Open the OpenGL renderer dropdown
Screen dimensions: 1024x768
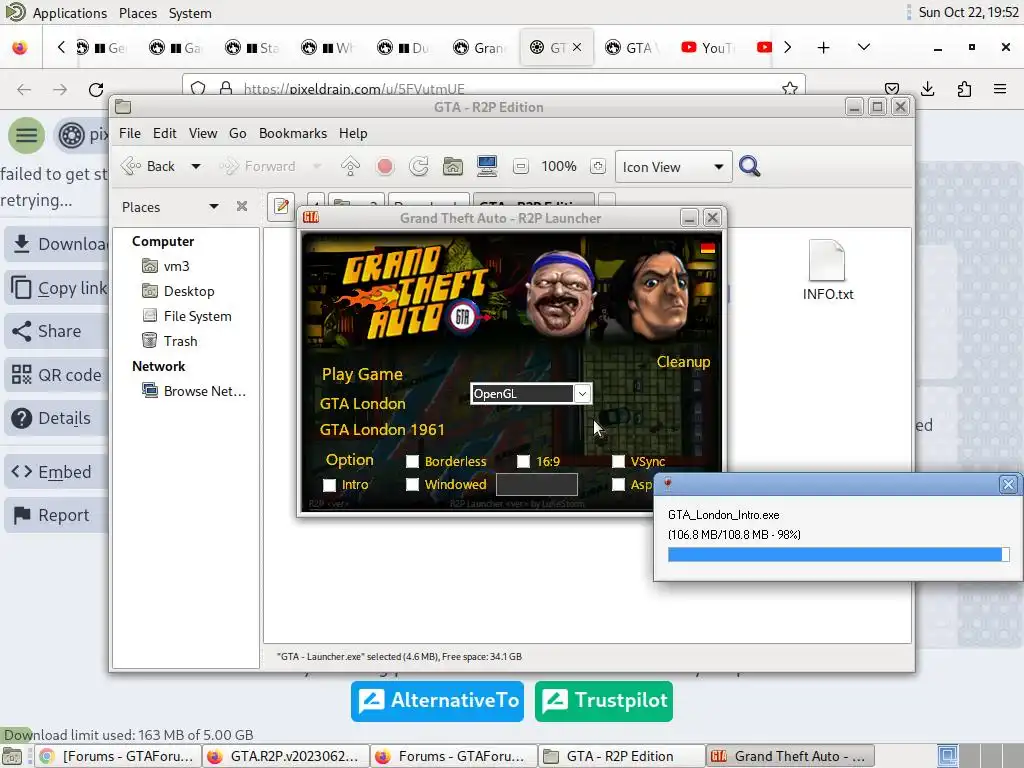click(x=531, y=394)
